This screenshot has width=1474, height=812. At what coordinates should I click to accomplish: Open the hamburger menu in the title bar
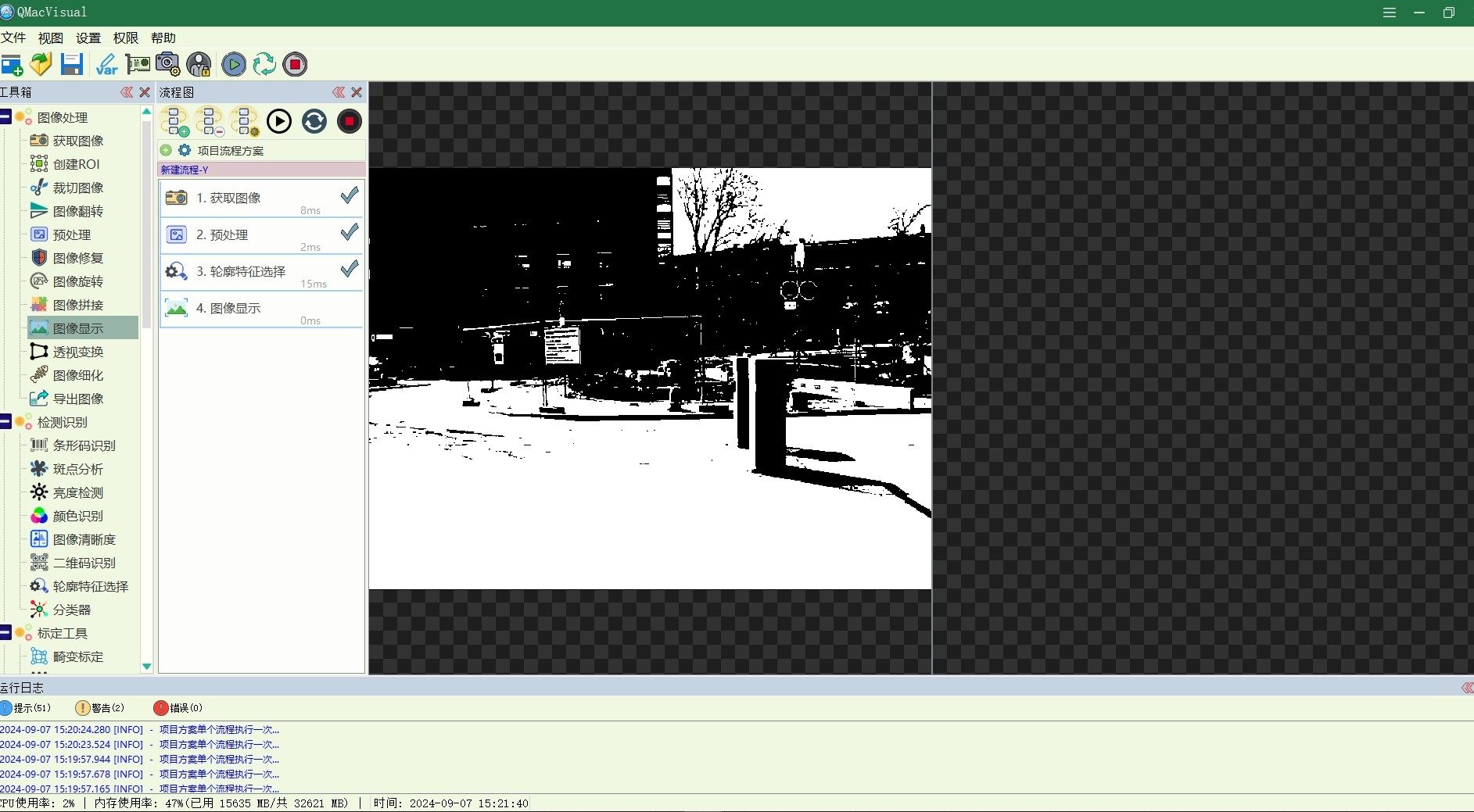pyautogui.click(x=1390, y=13)
